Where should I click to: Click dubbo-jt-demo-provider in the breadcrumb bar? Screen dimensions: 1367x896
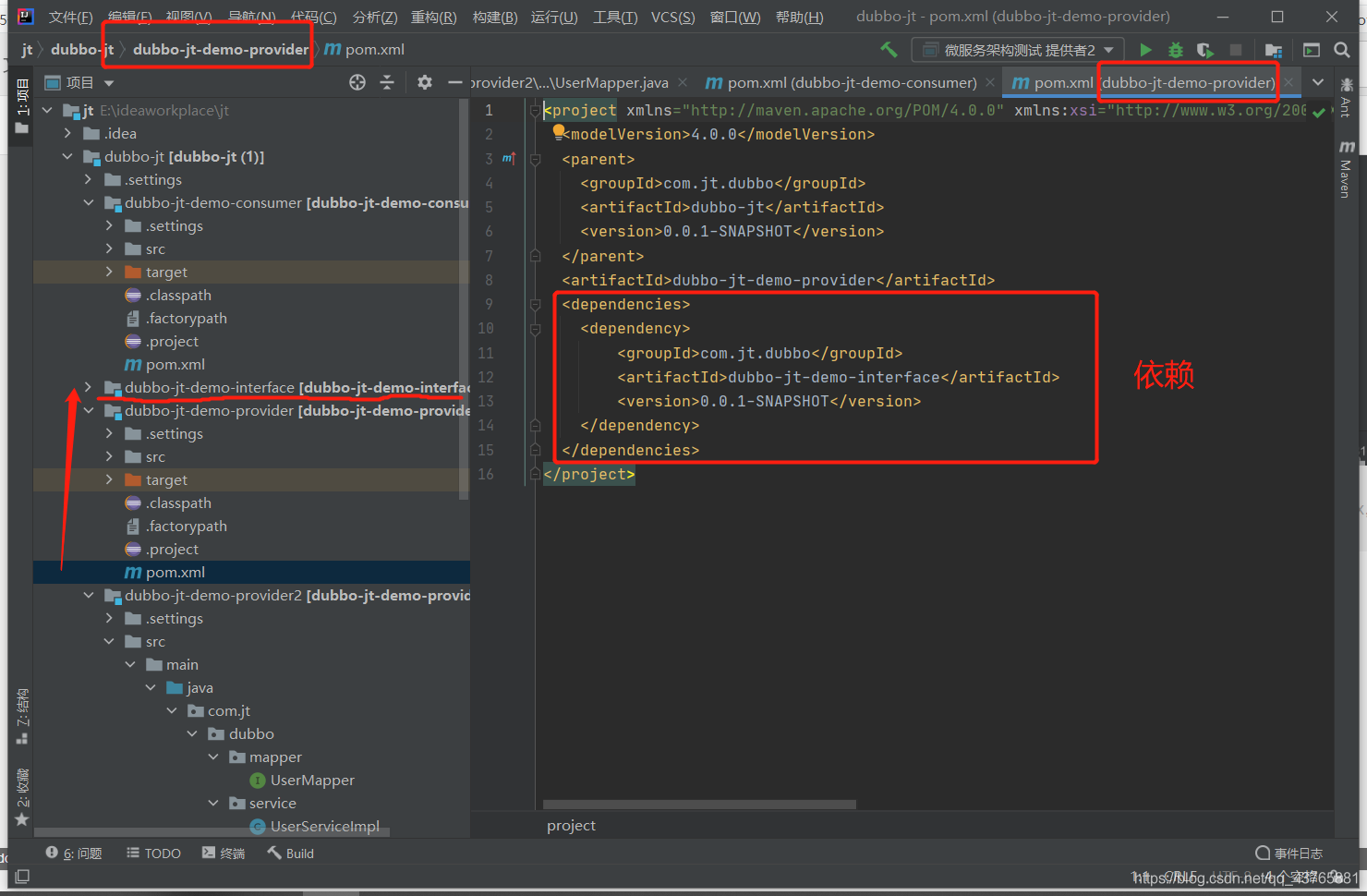pyautogui.click(x=221, y=49)
